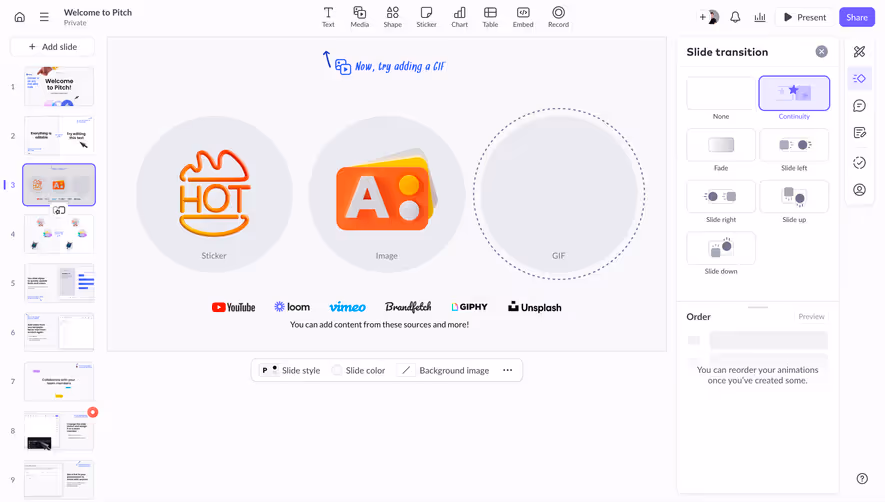Click the red comment badge on slide 8
Screen dimensions: 885x502
93,412
